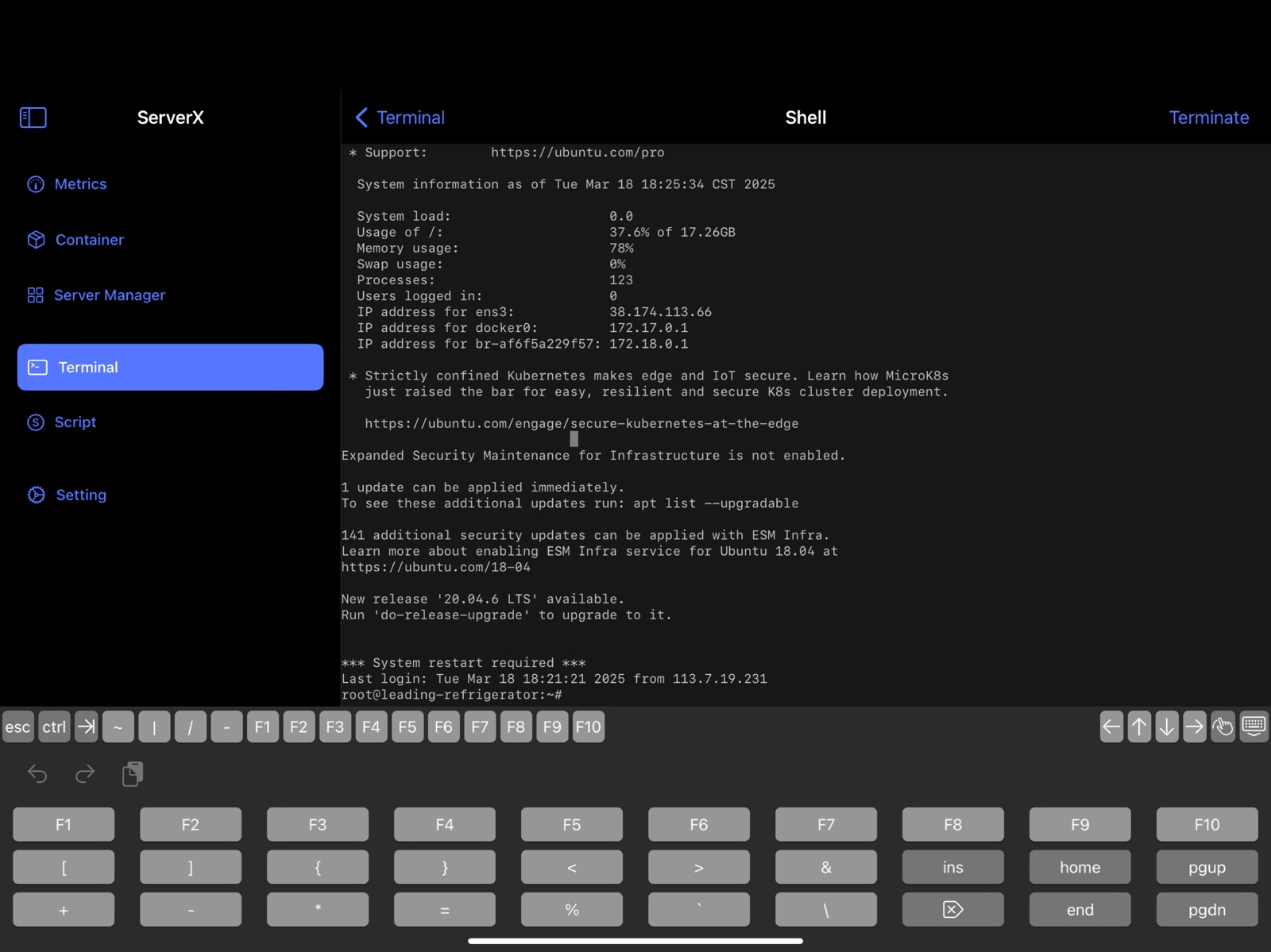Open Setting page
Image resolution: width=1271 pixels, height=952 pixels.
coord(67,495)
